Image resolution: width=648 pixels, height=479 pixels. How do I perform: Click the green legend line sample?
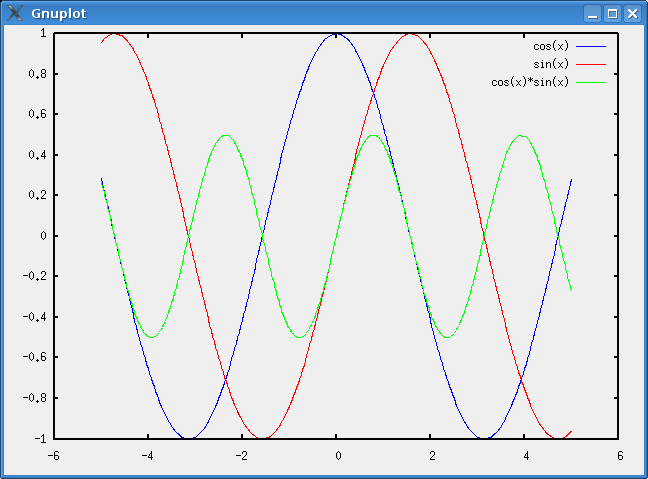591,83
